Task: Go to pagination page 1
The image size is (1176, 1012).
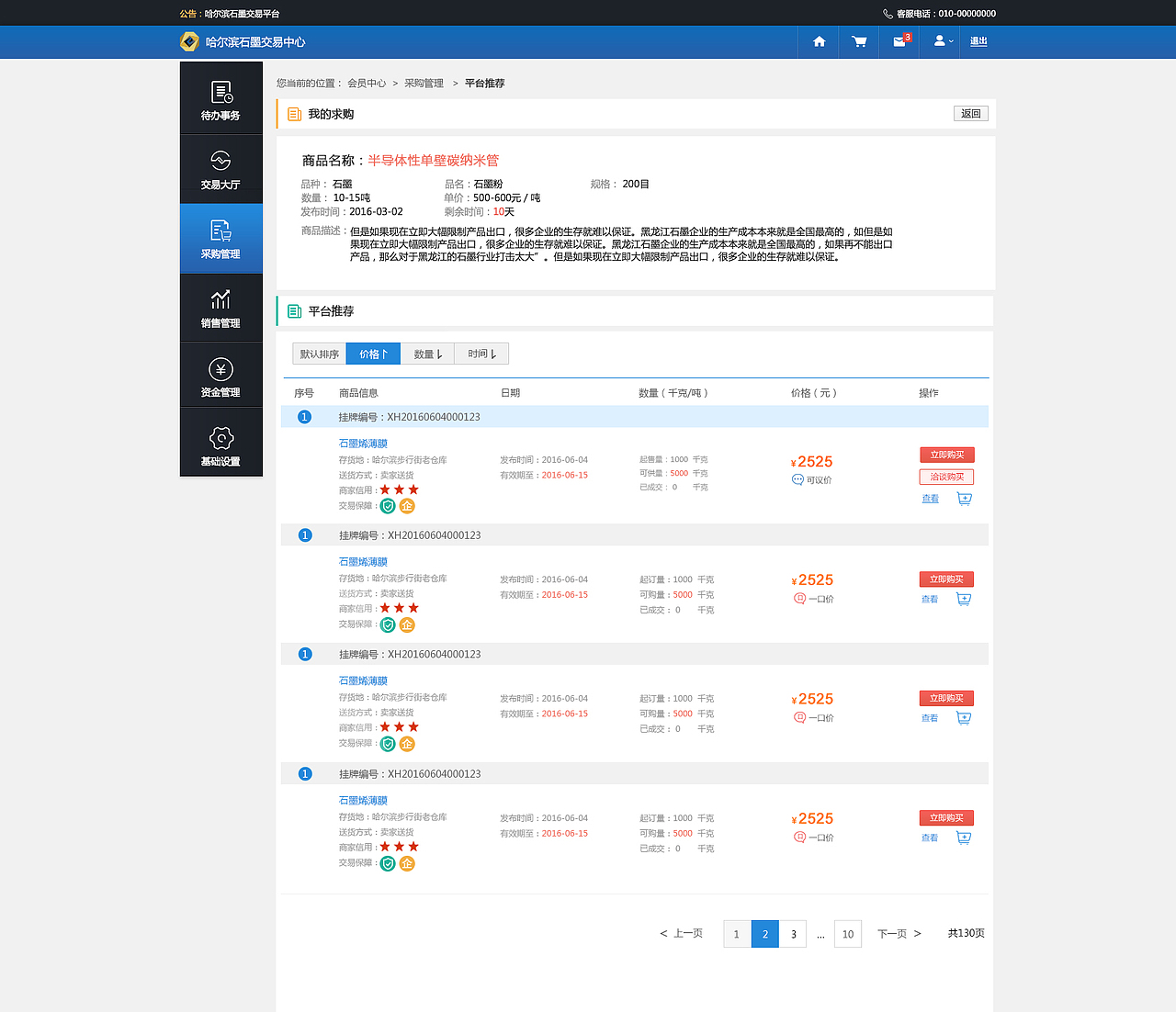Action: pyautogui.click(x=737, y=934)
